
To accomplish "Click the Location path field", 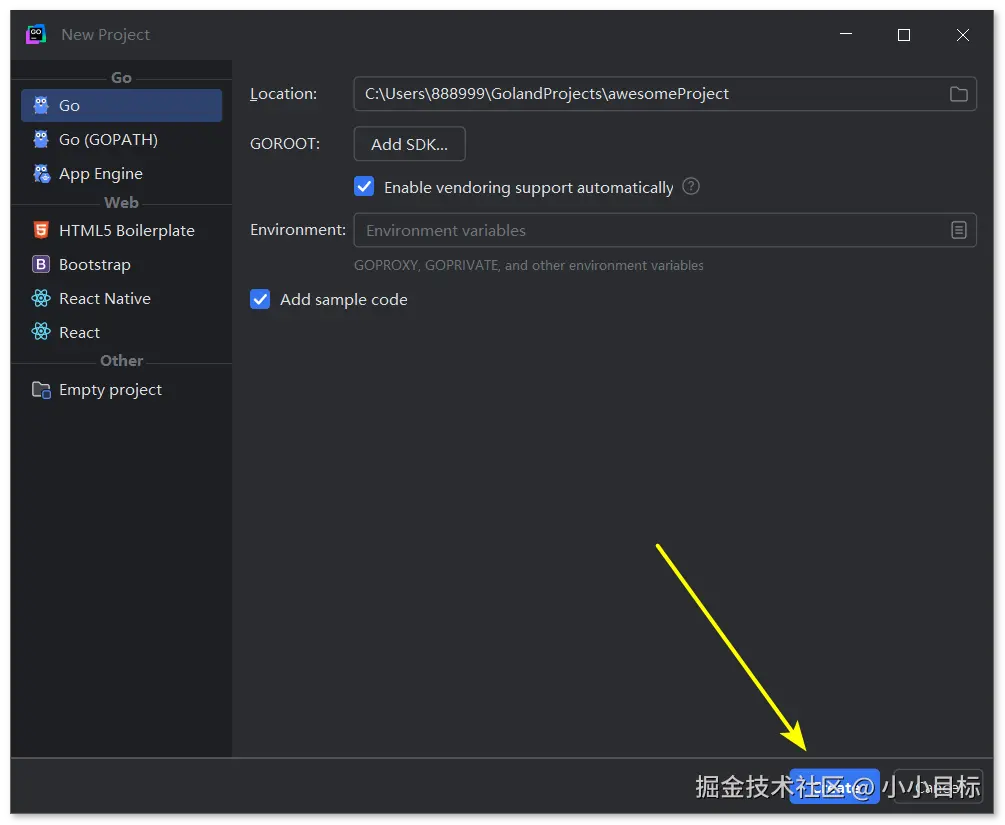I will pos(665,94).
